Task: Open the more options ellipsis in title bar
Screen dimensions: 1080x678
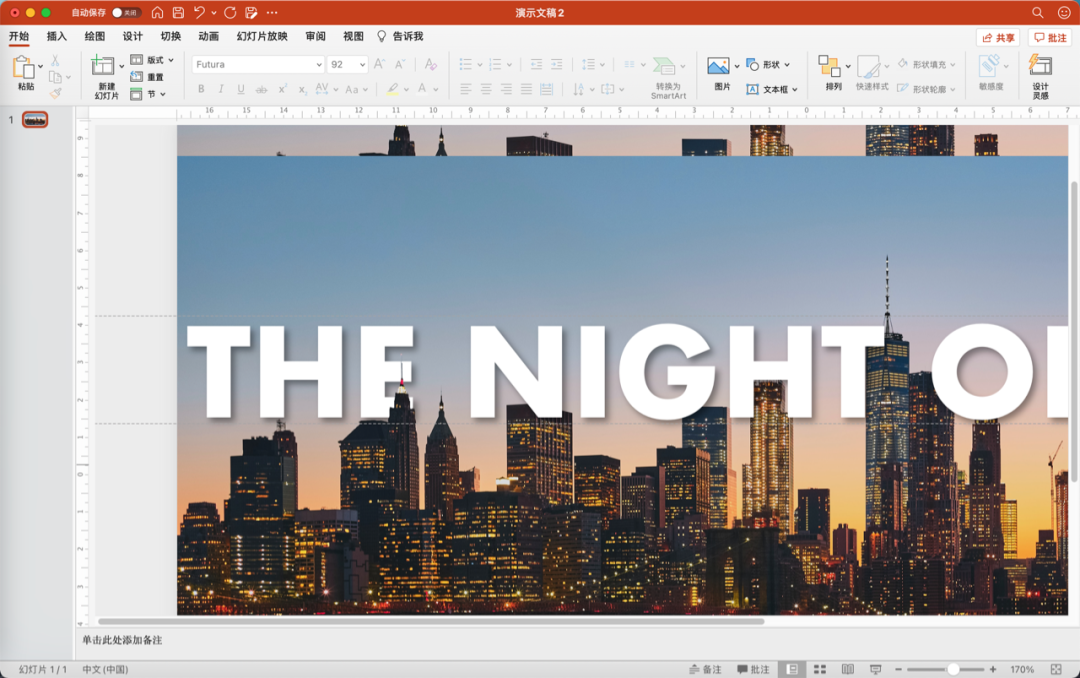Action: (x=272, y=12)
